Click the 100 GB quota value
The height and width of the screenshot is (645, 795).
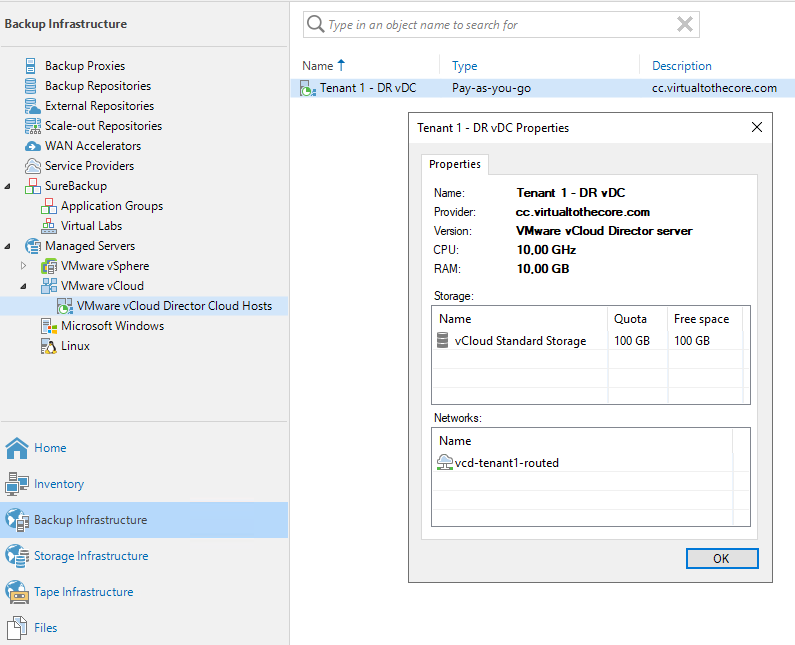[x=632, y=341]
